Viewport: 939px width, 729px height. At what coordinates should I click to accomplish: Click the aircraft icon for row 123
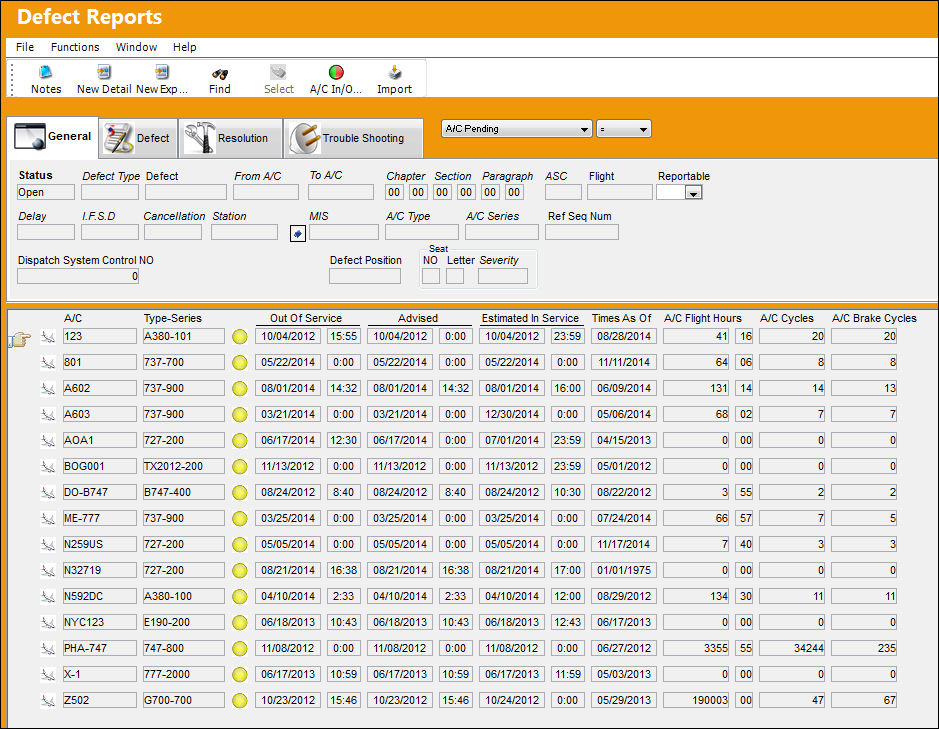(x=48, y=337)
